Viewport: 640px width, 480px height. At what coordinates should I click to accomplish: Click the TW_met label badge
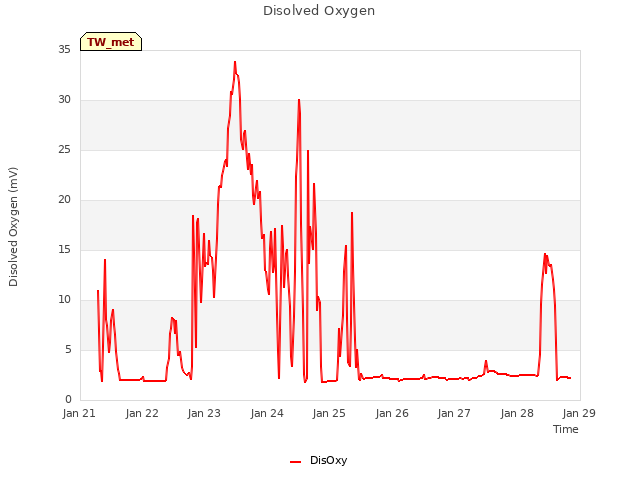click(111, 42)
